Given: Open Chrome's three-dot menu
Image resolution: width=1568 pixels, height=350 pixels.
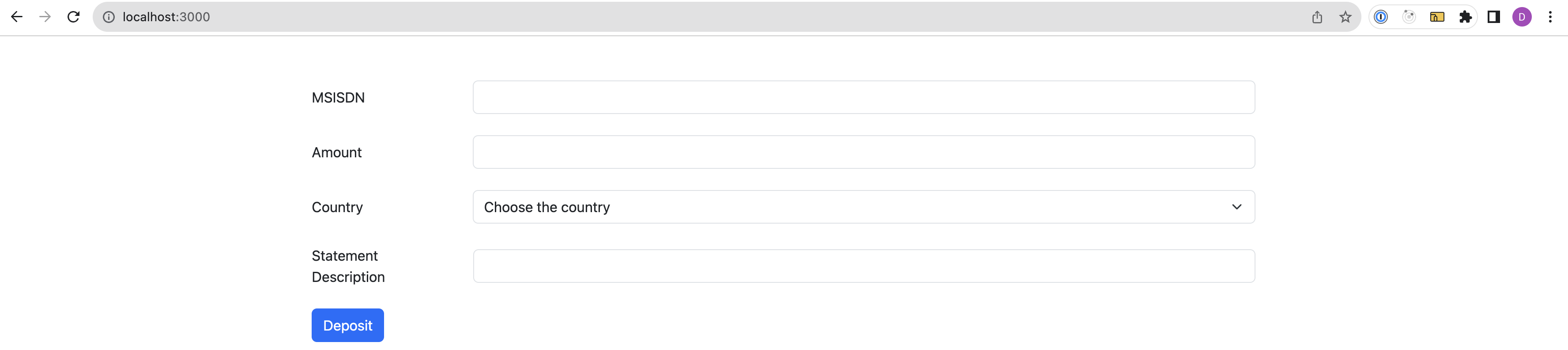Looking at the screenshot, I should (x=1550, y=17).
